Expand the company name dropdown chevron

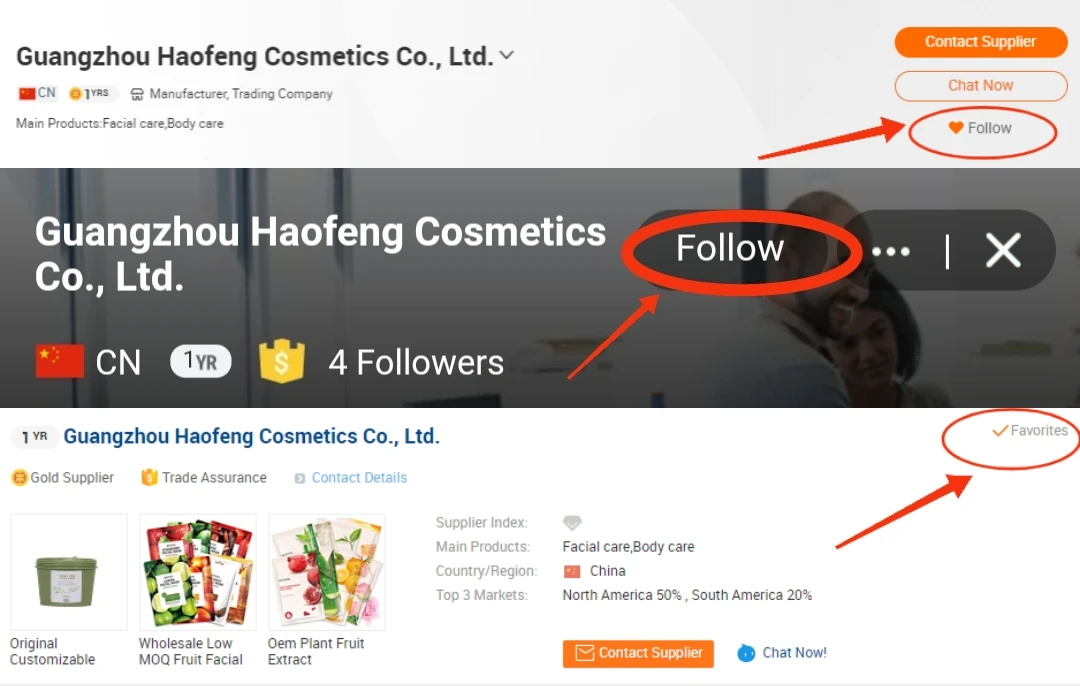506,55
